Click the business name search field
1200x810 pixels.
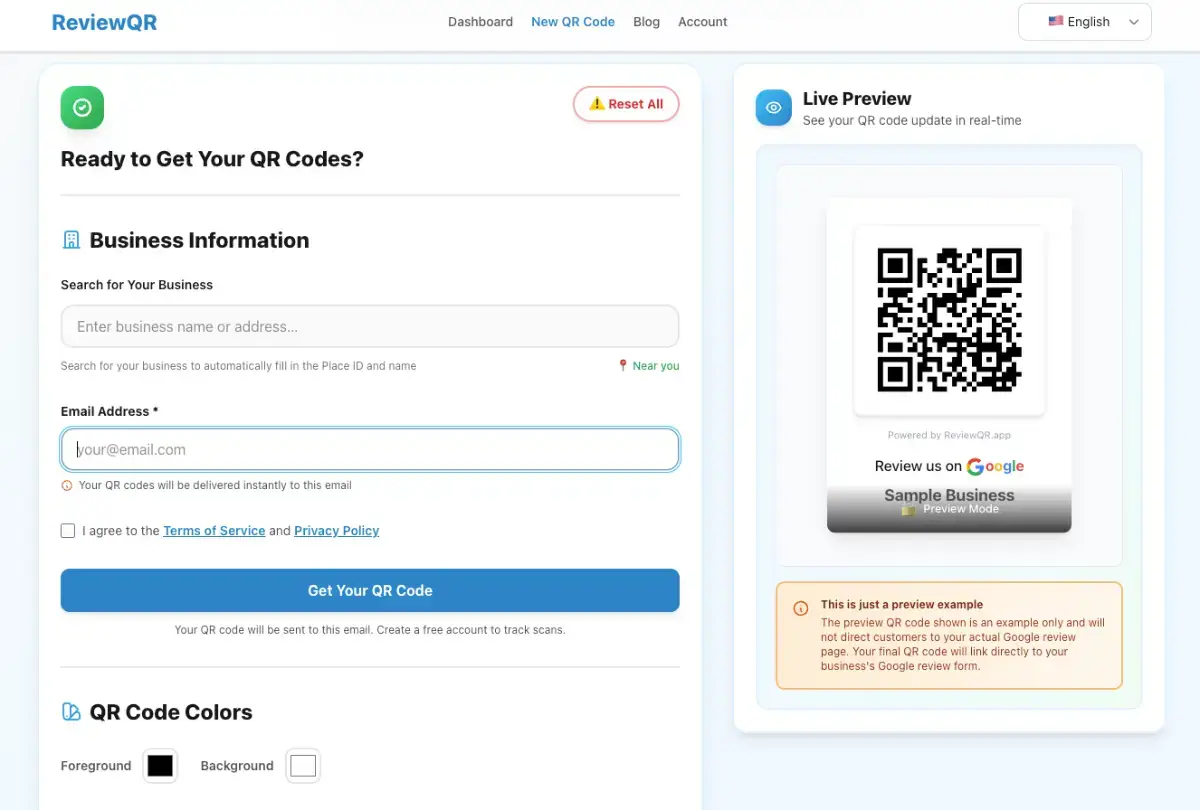(370, 326)
